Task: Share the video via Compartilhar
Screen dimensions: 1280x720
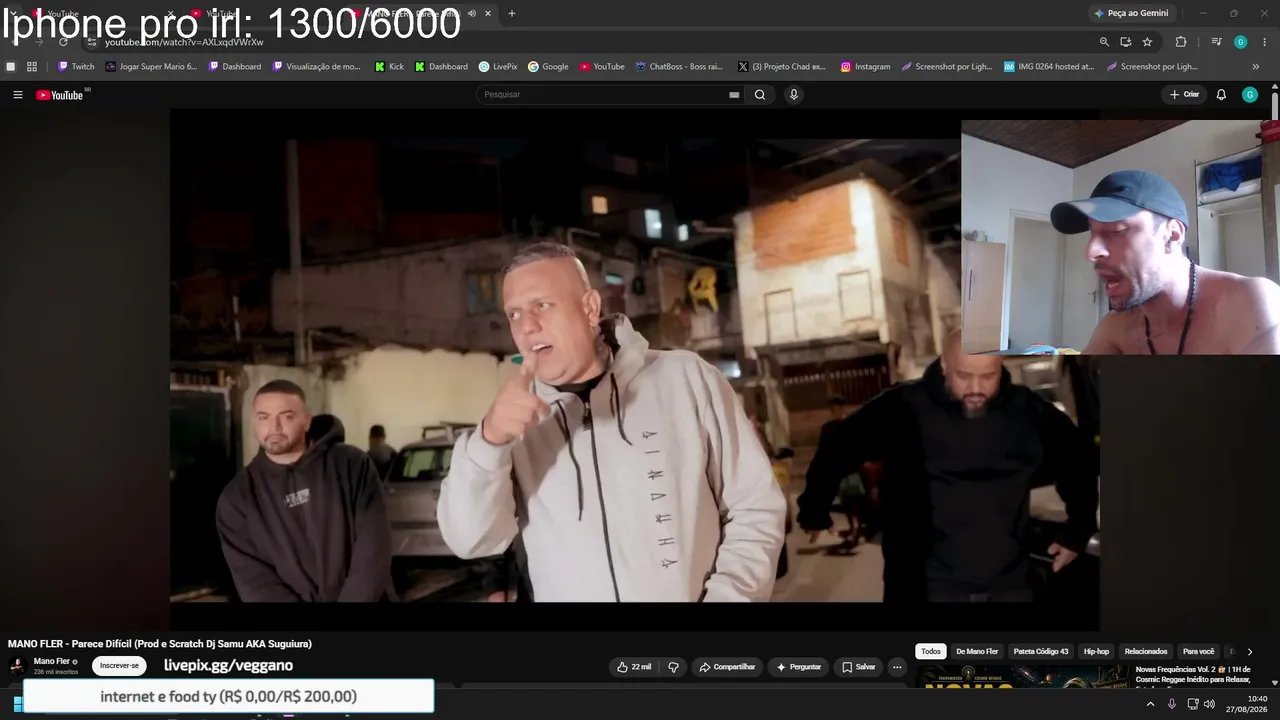Action: click(x=727, y=667)
